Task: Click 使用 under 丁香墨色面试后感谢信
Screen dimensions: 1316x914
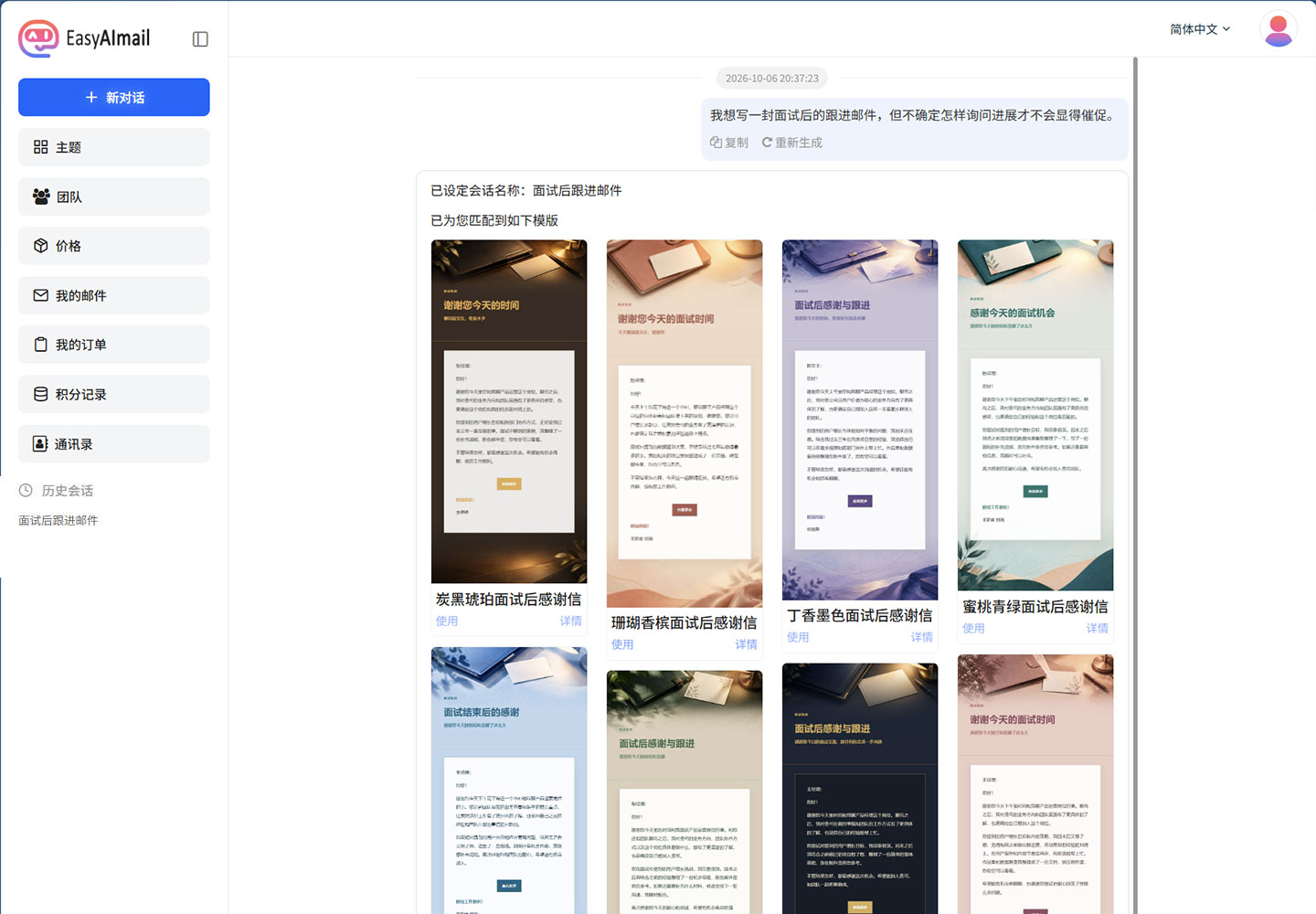Action: [x=798, y=637]
